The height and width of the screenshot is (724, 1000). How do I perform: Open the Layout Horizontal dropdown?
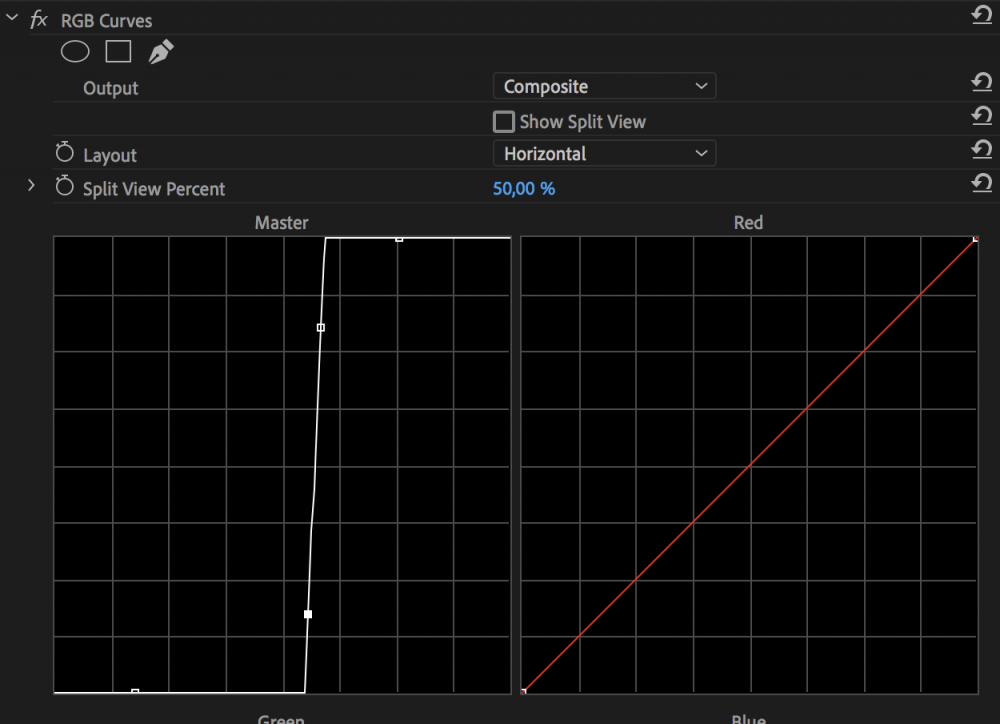pyautogui.click(x=604, y=154)
